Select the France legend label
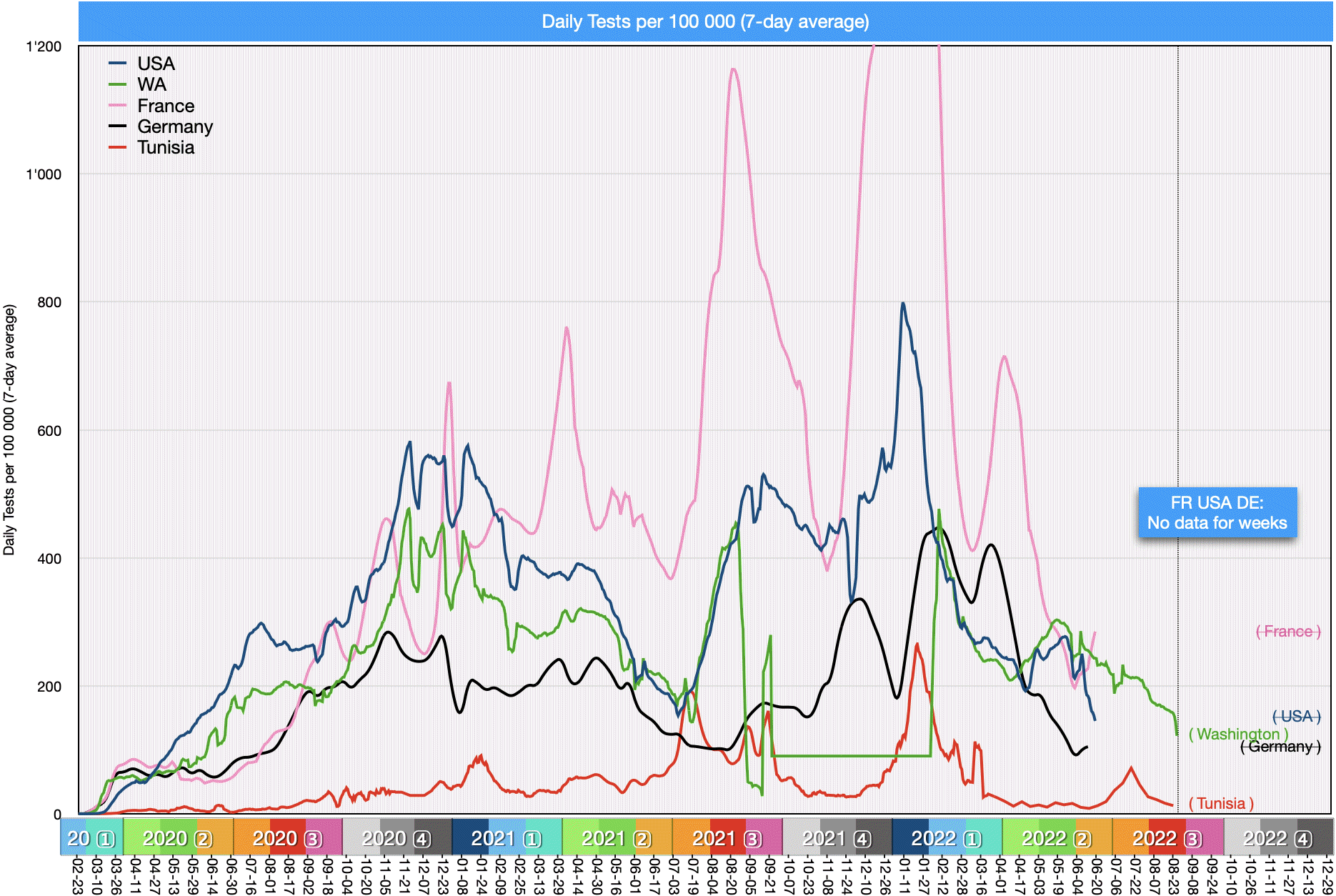 [x=165, y=106]
